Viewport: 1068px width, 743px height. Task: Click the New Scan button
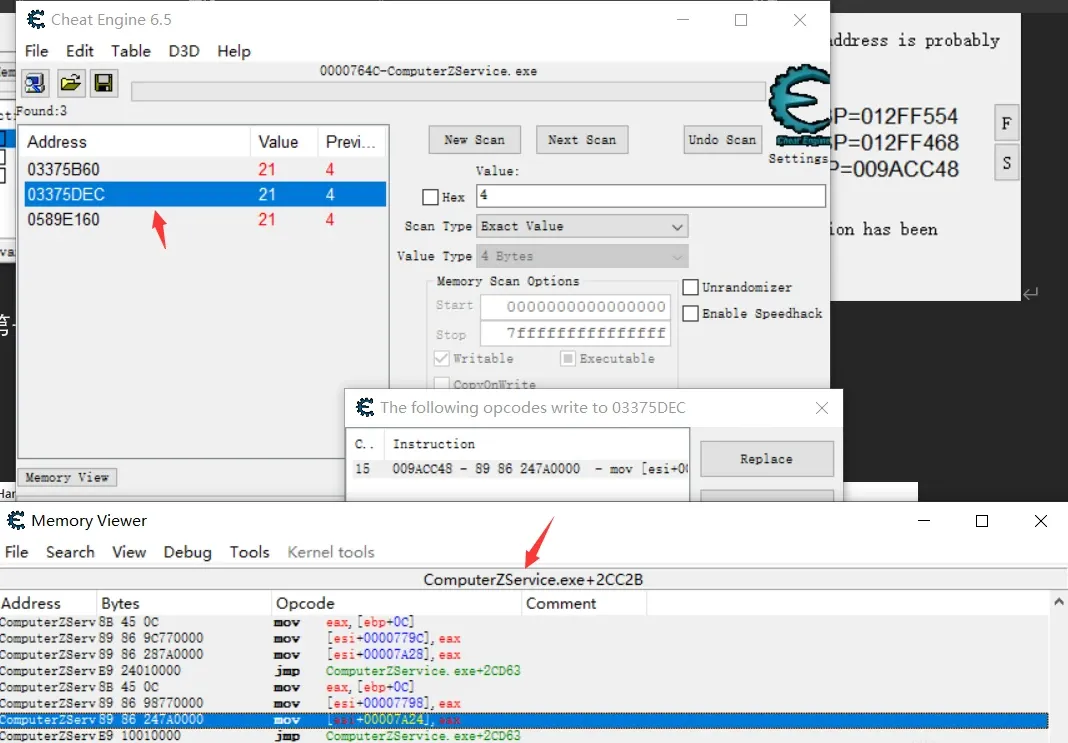tap(475, 140)
